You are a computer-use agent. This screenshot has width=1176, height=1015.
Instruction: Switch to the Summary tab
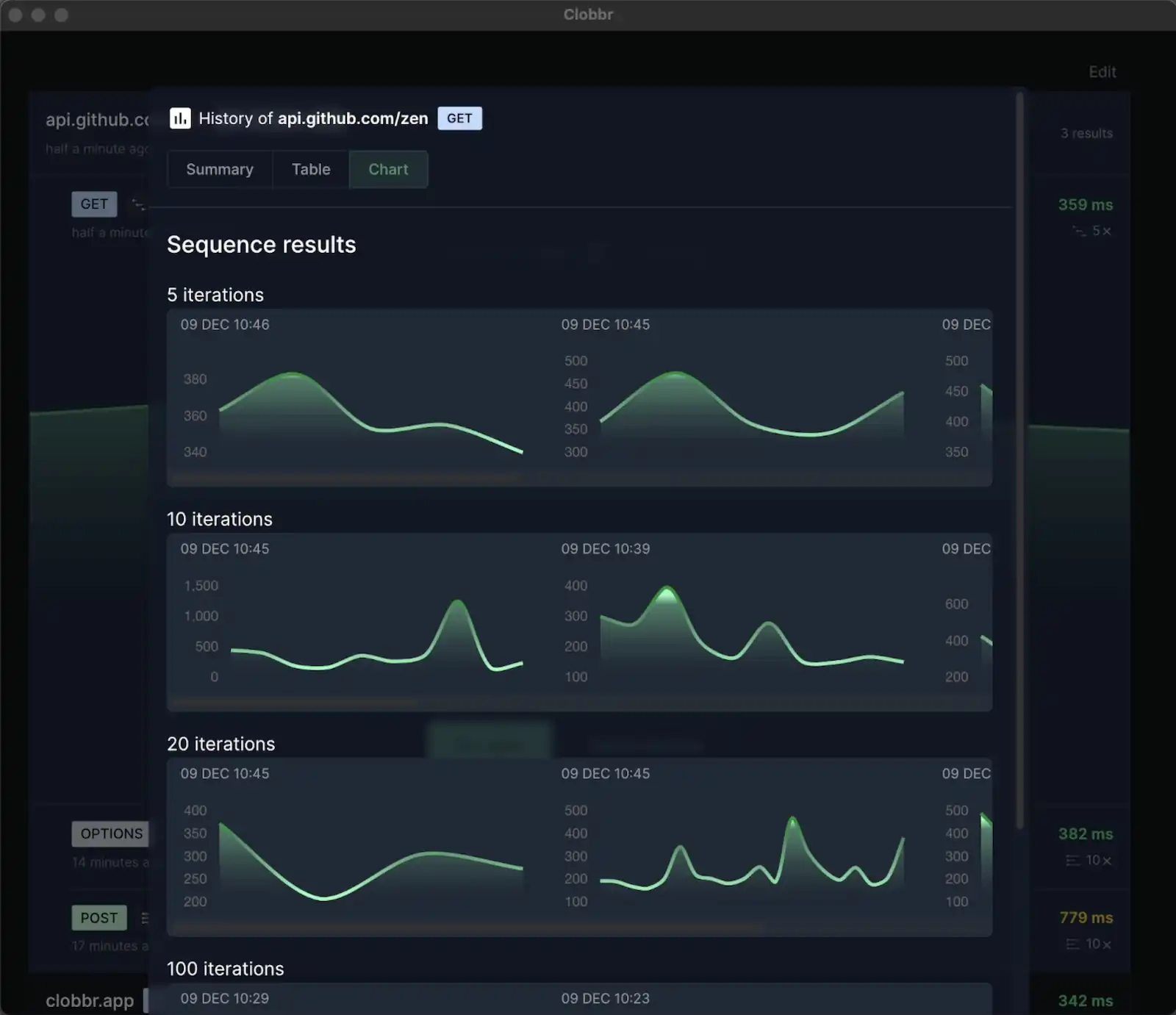[x=219, y=169]
